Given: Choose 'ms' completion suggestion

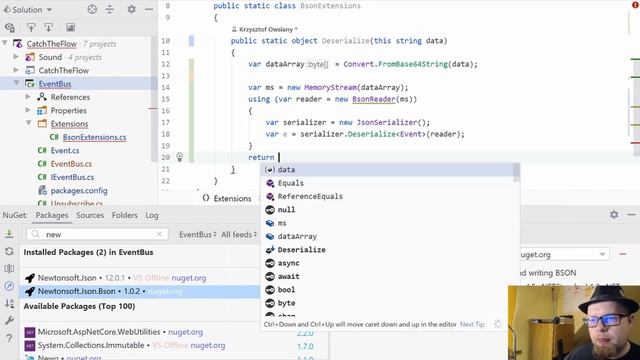Looking at the screenshot, I should [388, 223].
